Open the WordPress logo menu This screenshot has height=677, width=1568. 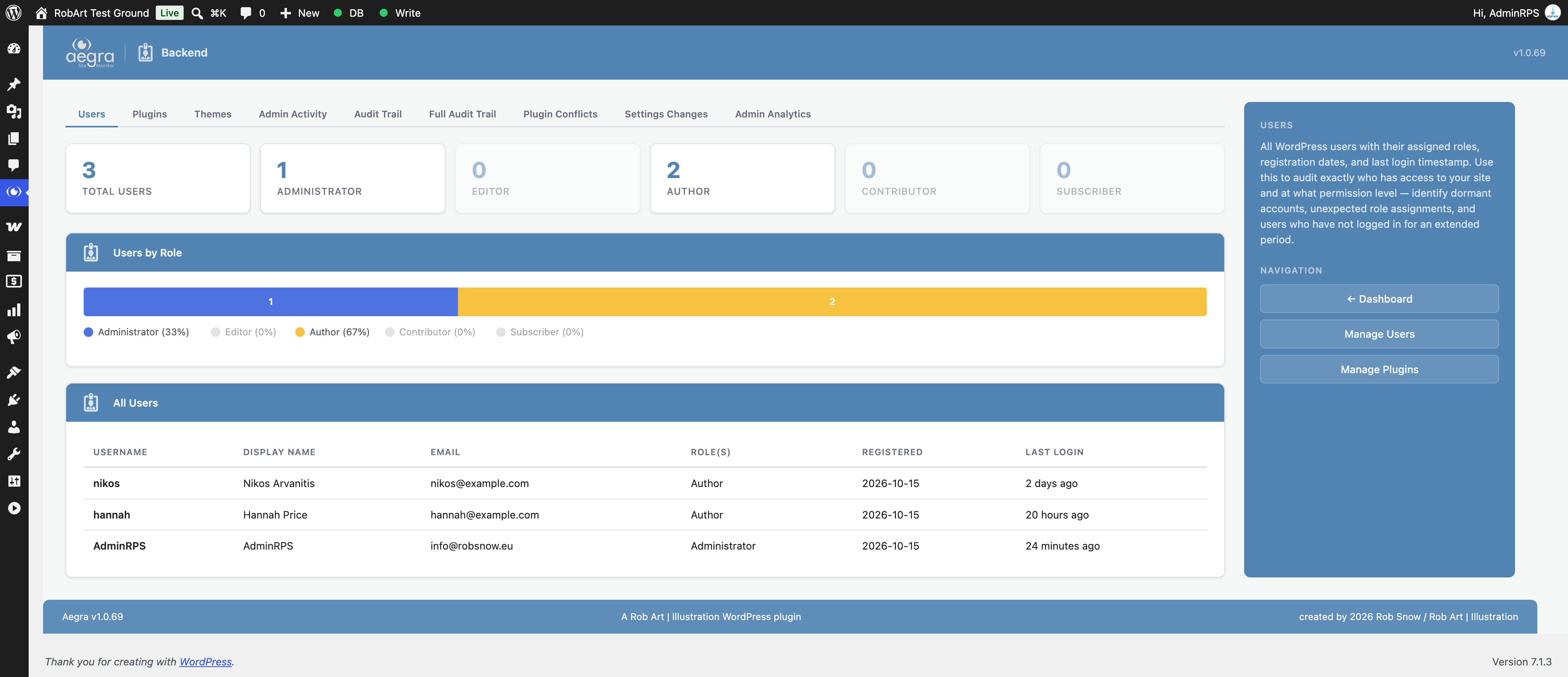point(14,13)
